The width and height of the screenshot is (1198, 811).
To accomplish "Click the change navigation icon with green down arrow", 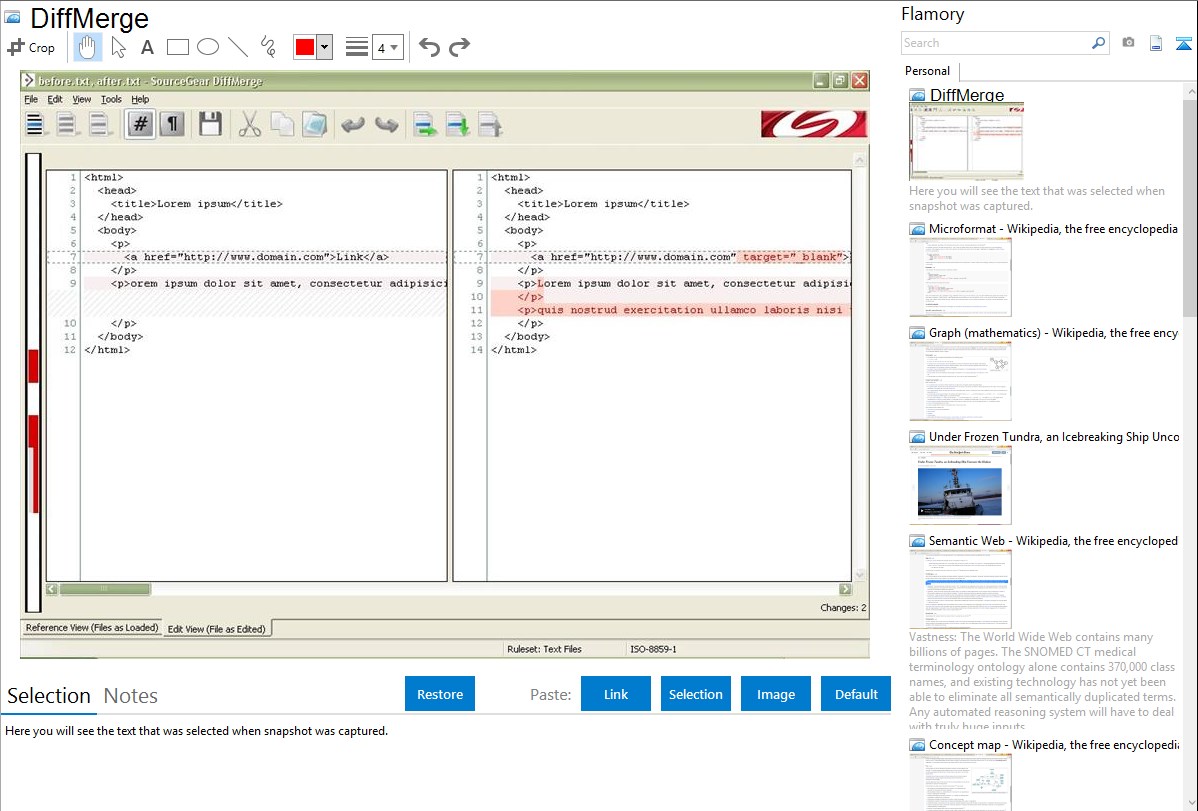I will point(457,124).
